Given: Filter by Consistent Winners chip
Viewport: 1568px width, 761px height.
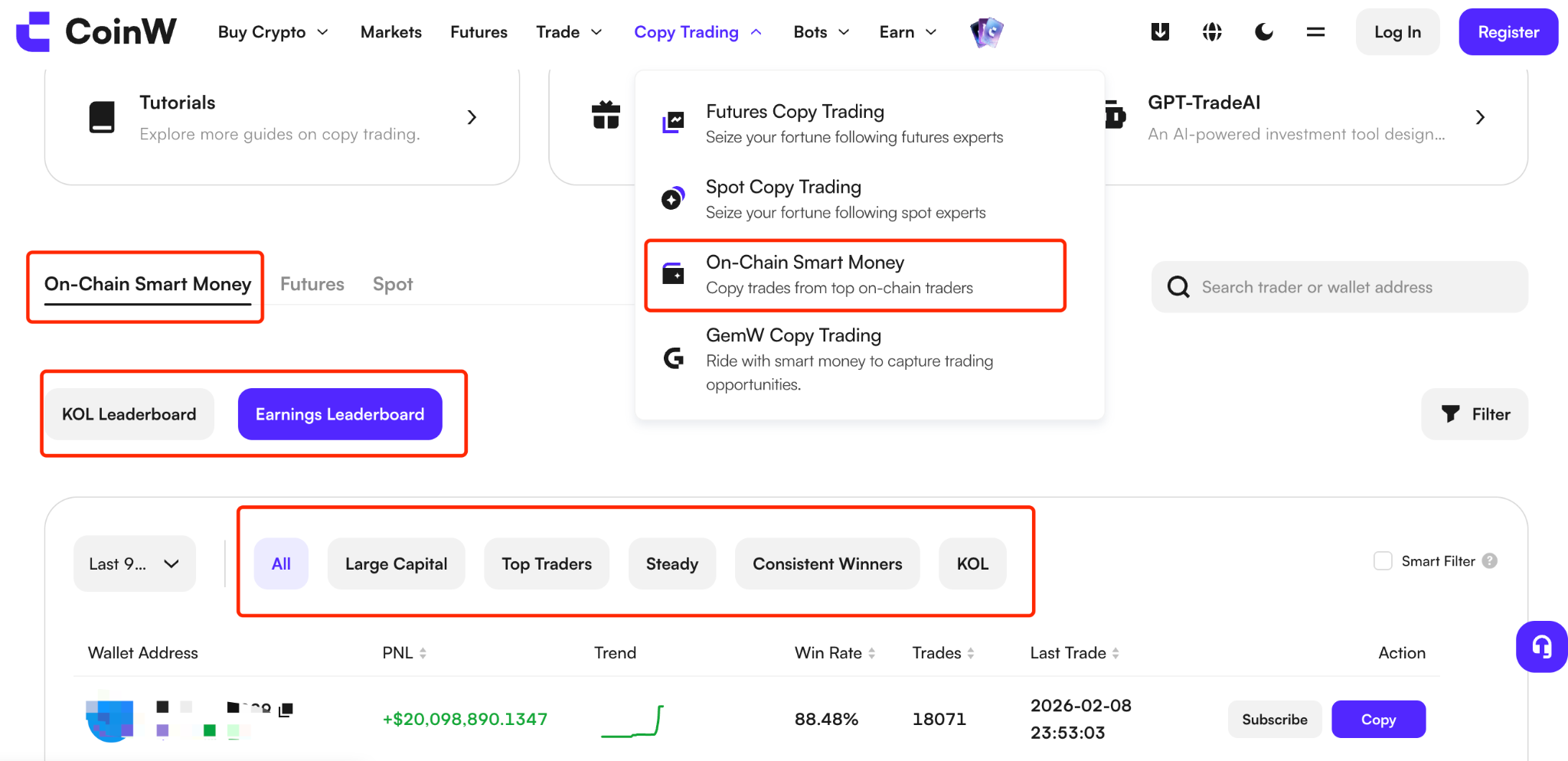Looking at the screenshot, I should point(828,564).
